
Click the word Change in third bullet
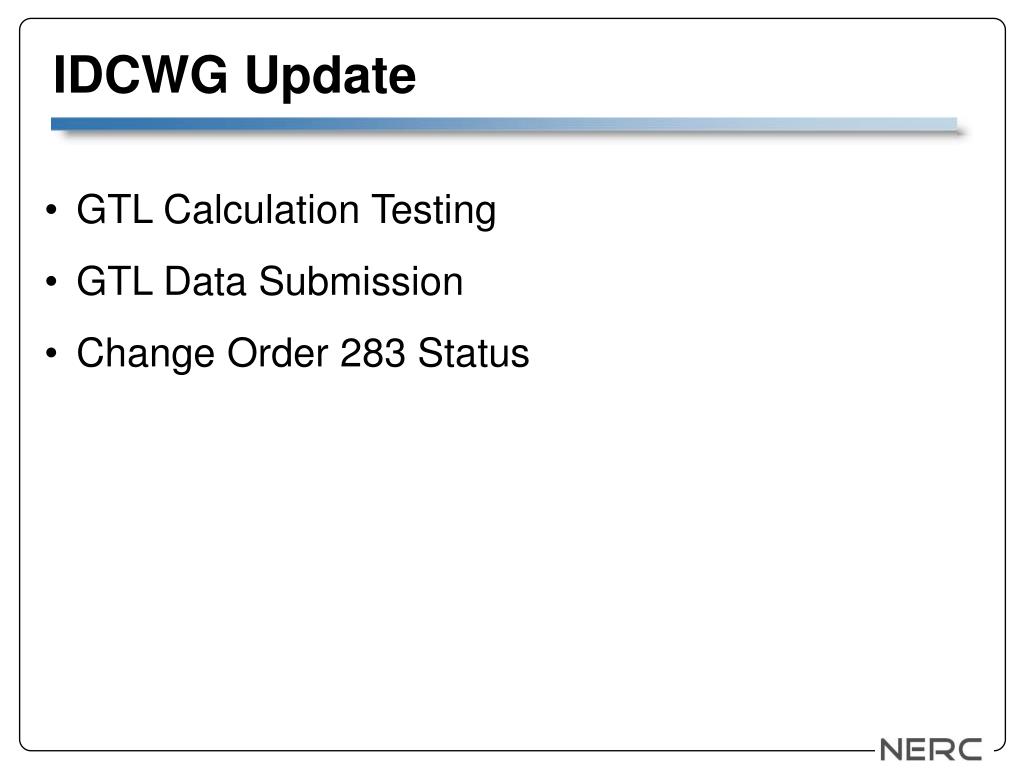point(146,355)
